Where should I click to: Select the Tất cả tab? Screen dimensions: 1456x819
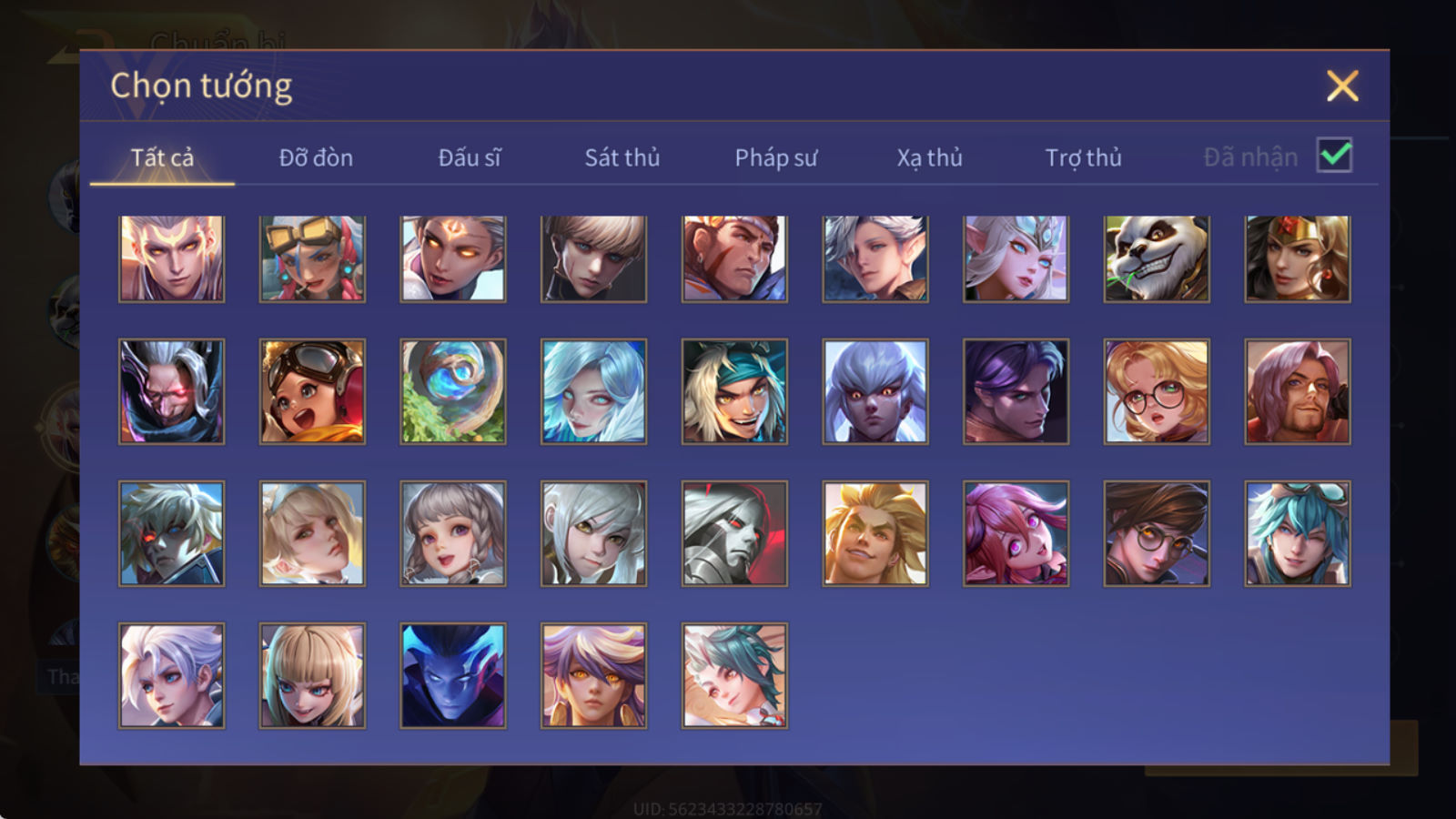tap(162, 157)
